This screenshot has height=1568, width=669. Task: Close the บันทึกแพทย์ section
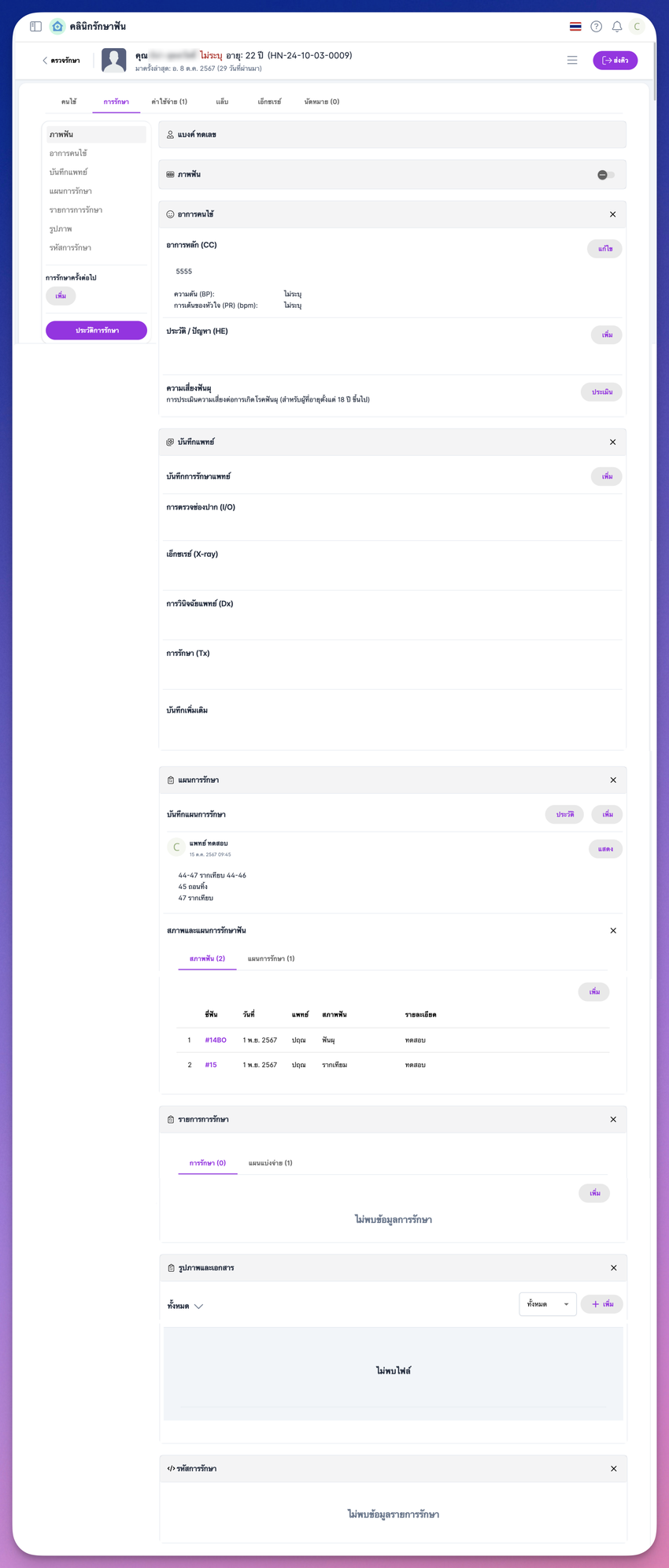click(612, 442)
